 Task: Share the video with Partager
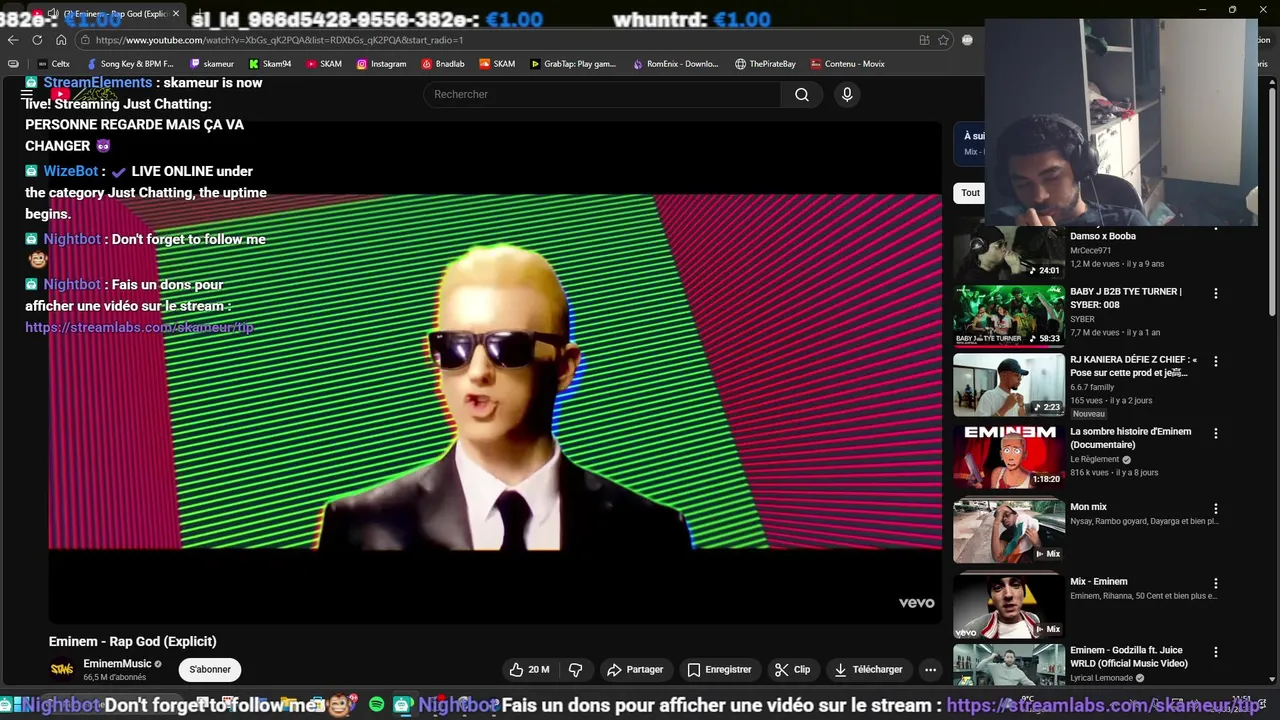click(635, 669)
